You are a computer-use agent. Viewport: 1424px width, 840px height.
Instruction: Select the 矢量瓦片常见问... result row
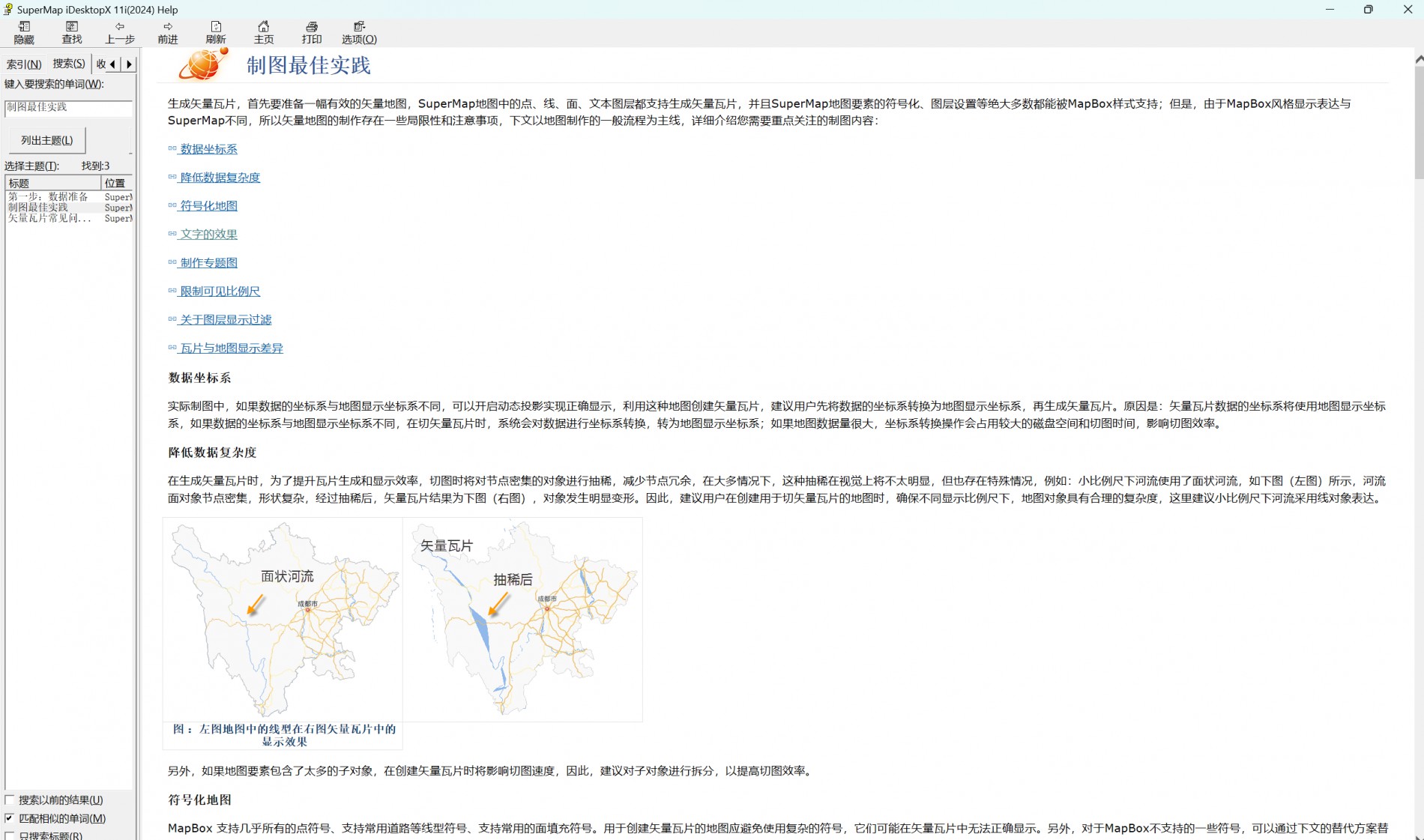70,218
